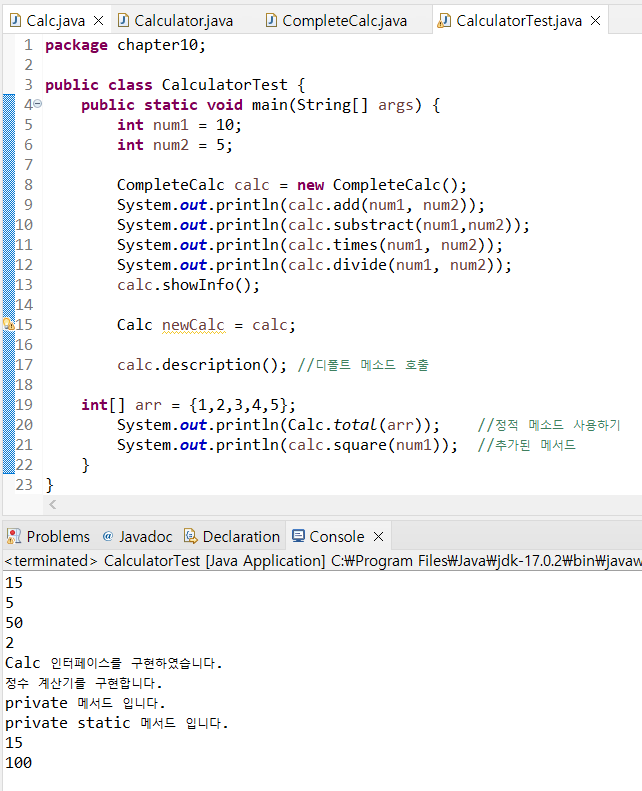Collapse the main method fold marker
This screenshot has width=642, height=791.
pos(38,104)
